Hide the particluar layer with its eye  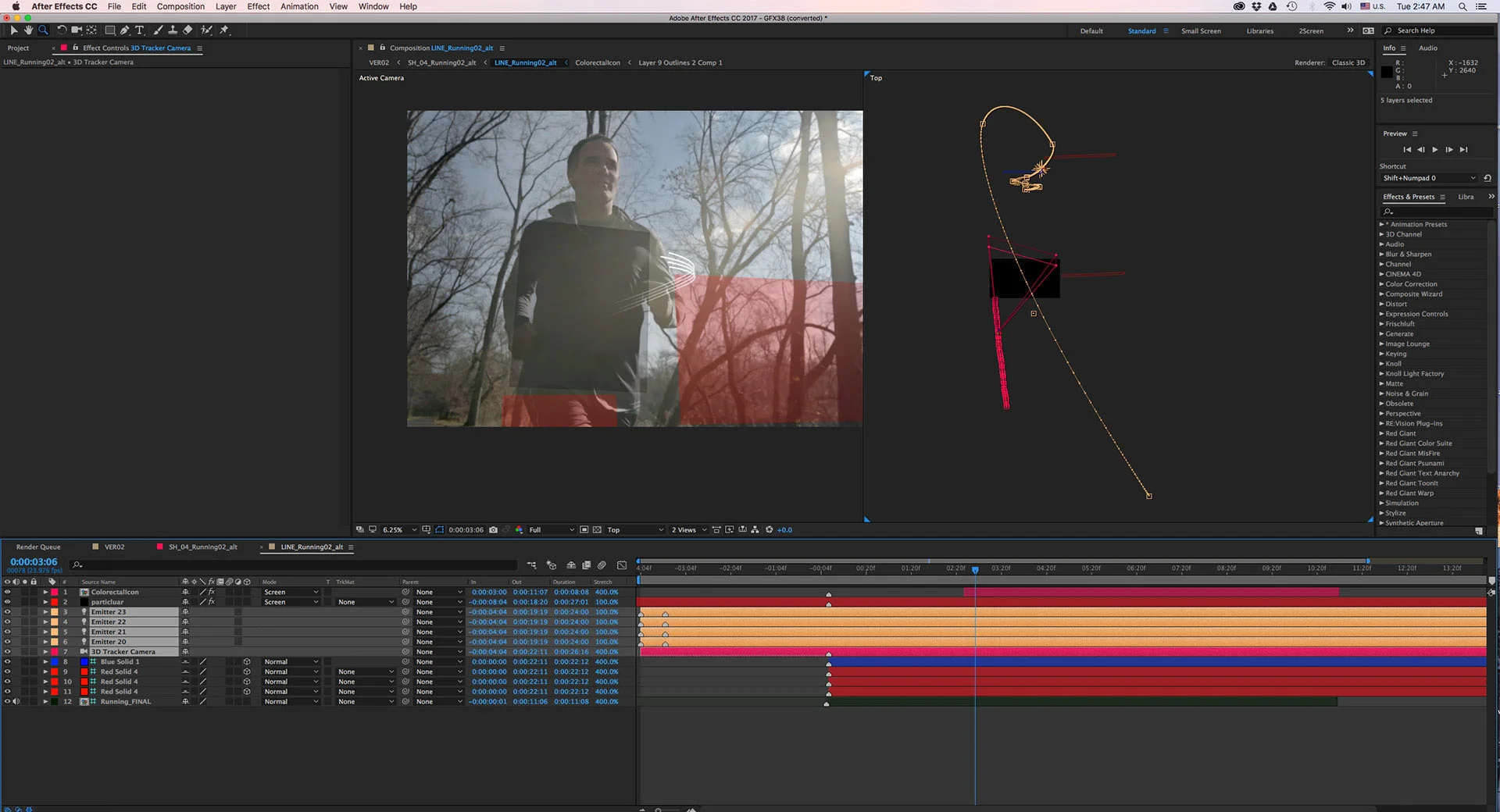pos(7,602)
